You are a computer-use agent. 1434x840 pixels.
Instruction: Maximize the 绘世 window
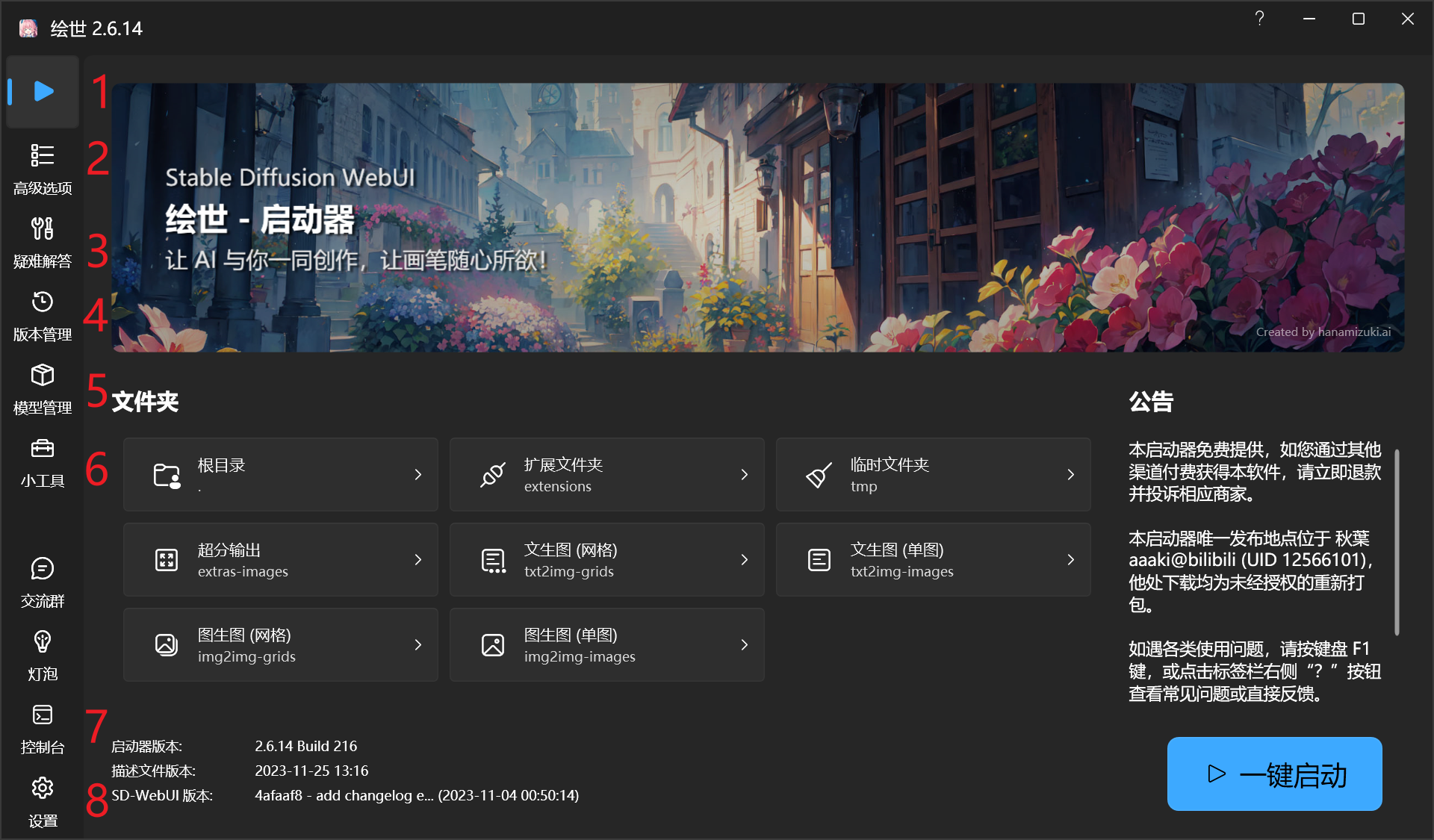[1359, 19]
